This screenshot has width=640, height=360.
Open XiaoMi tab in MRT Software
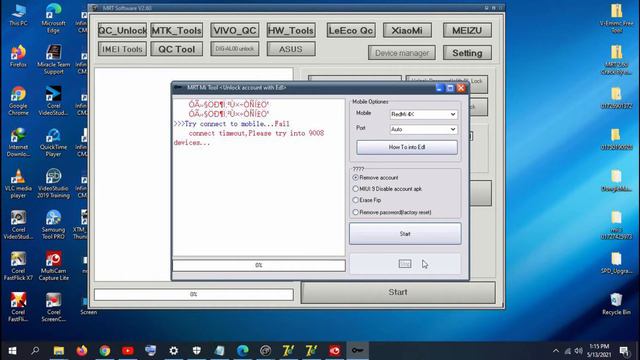coord(407,30)
